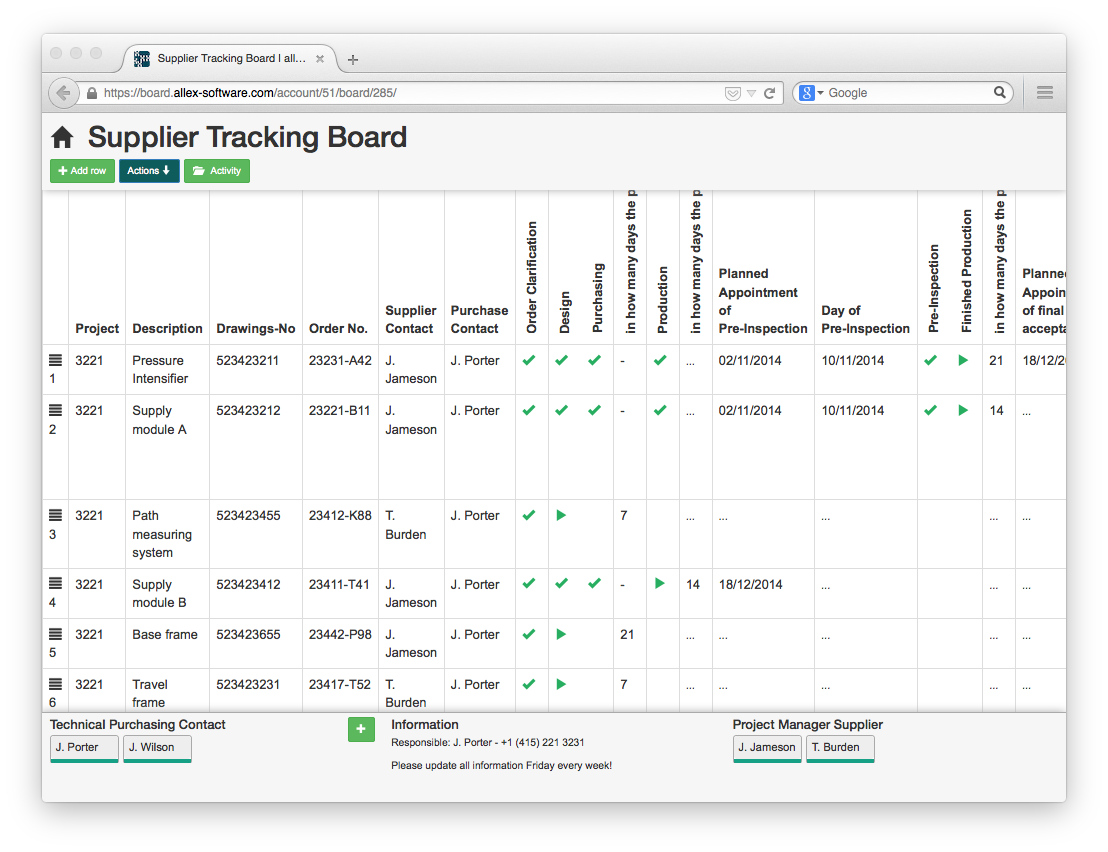Click Finished Production arrow for Pressure Intensifier
Screen dimensions: 1108x852
click(x=963, y=360)
